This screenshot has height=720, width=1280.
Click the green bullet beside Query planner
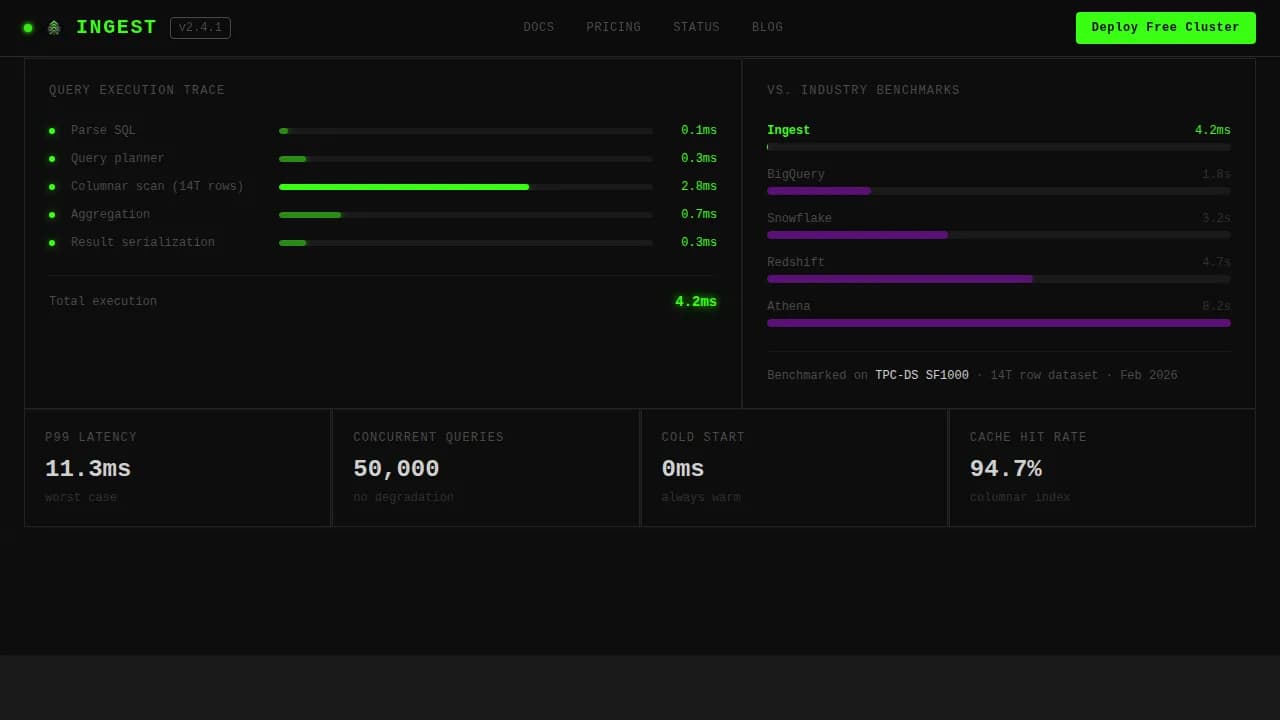52,159
